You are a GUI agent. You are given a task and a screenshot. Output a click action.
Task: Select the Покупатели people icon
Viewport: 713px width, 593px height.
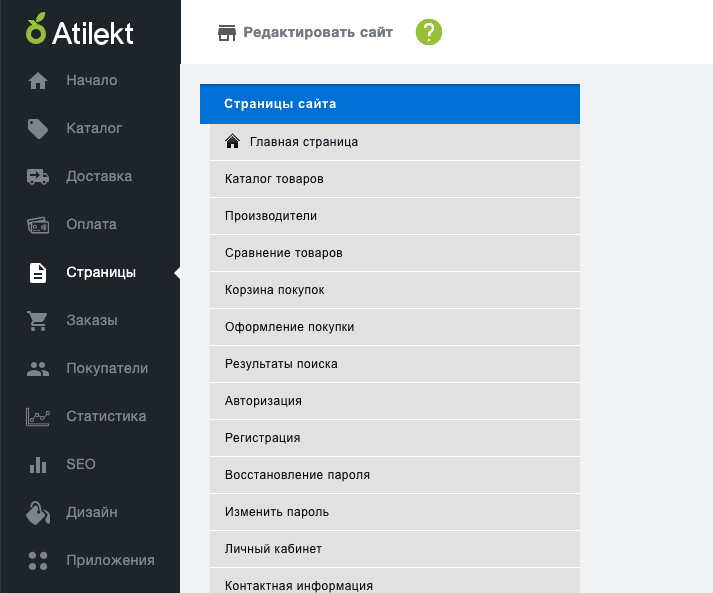(38, 369)
